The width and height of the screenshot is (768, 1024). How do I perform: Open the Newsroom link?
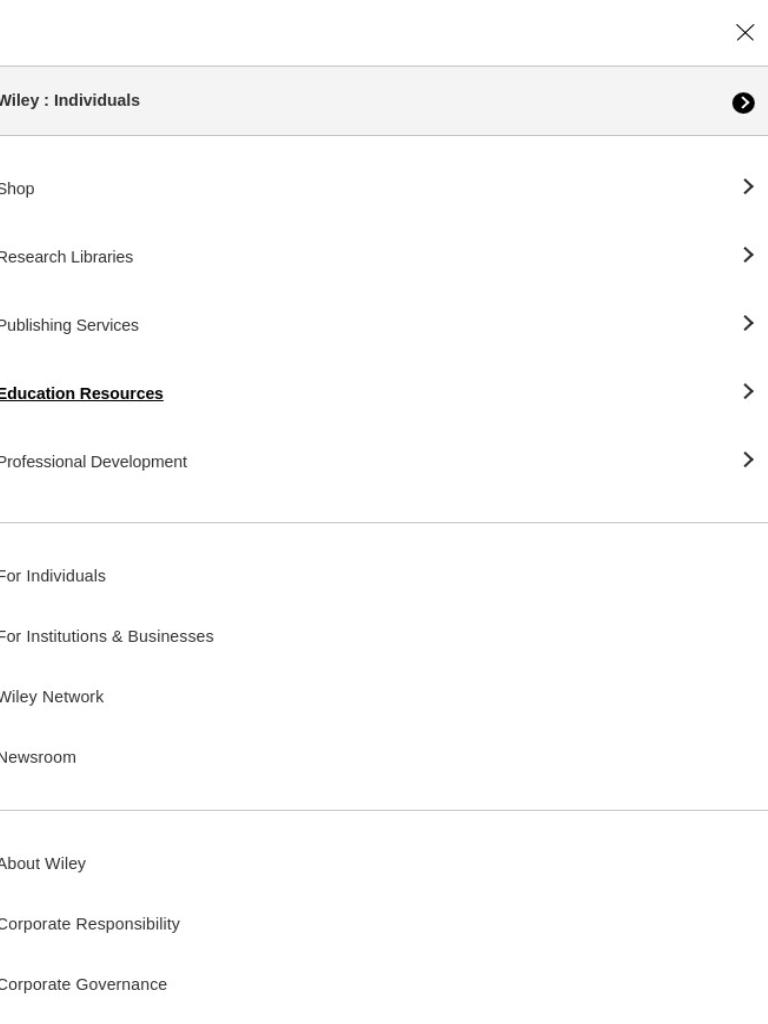point(38,758)
